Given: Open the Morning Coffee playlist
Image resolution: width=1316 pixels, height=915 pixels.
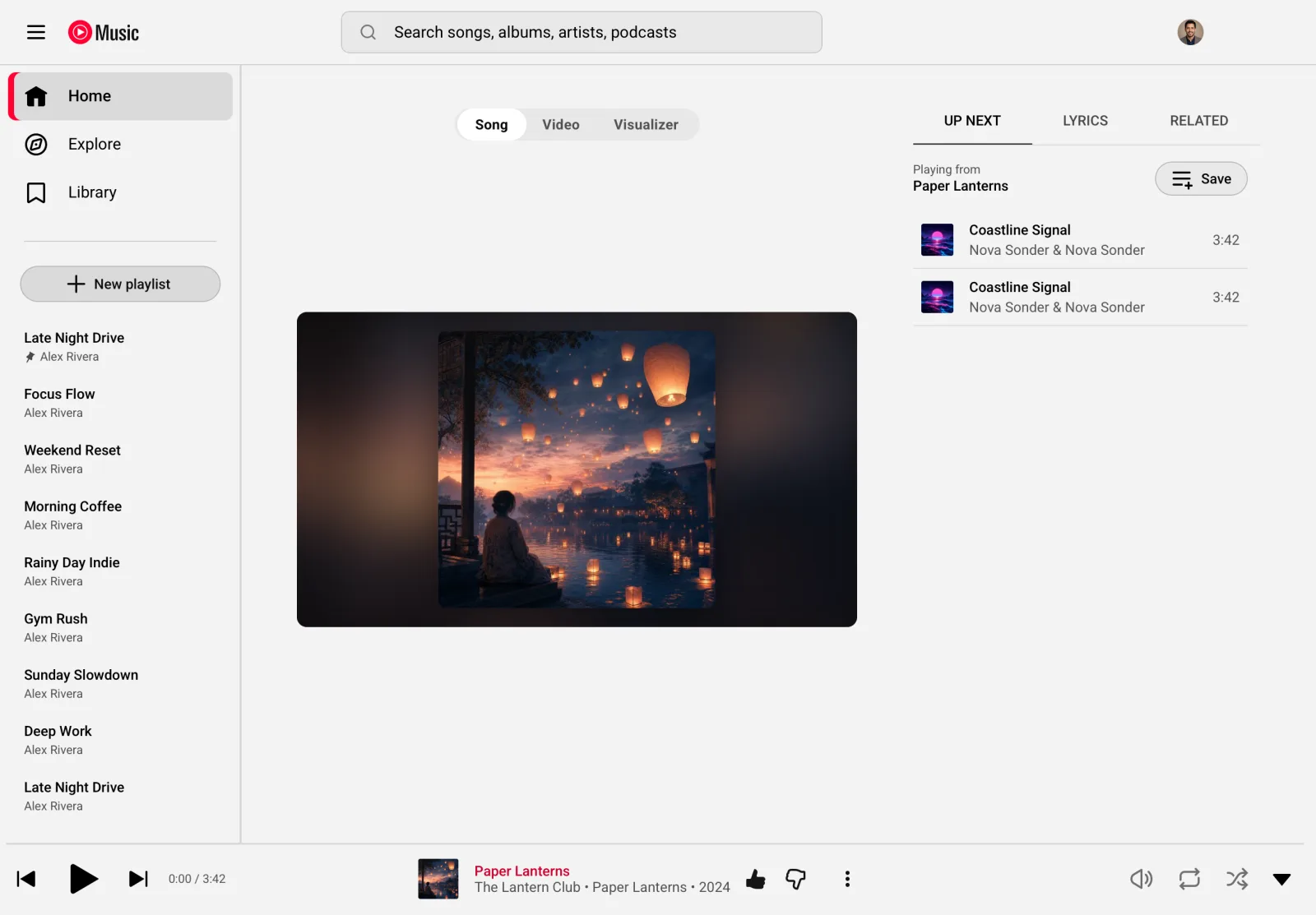Looking at the screenshot, I should 120,515.
